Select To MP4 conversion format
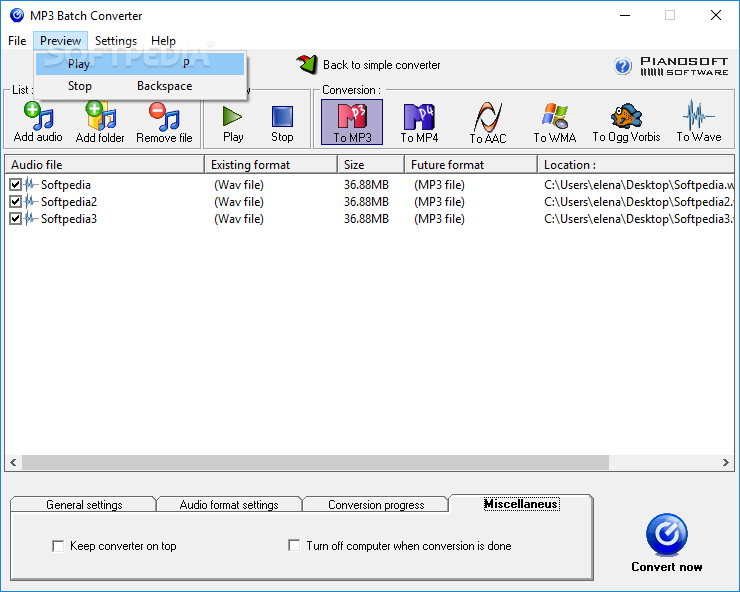Viewport: 740px width, 592px height. coord(419,123)
